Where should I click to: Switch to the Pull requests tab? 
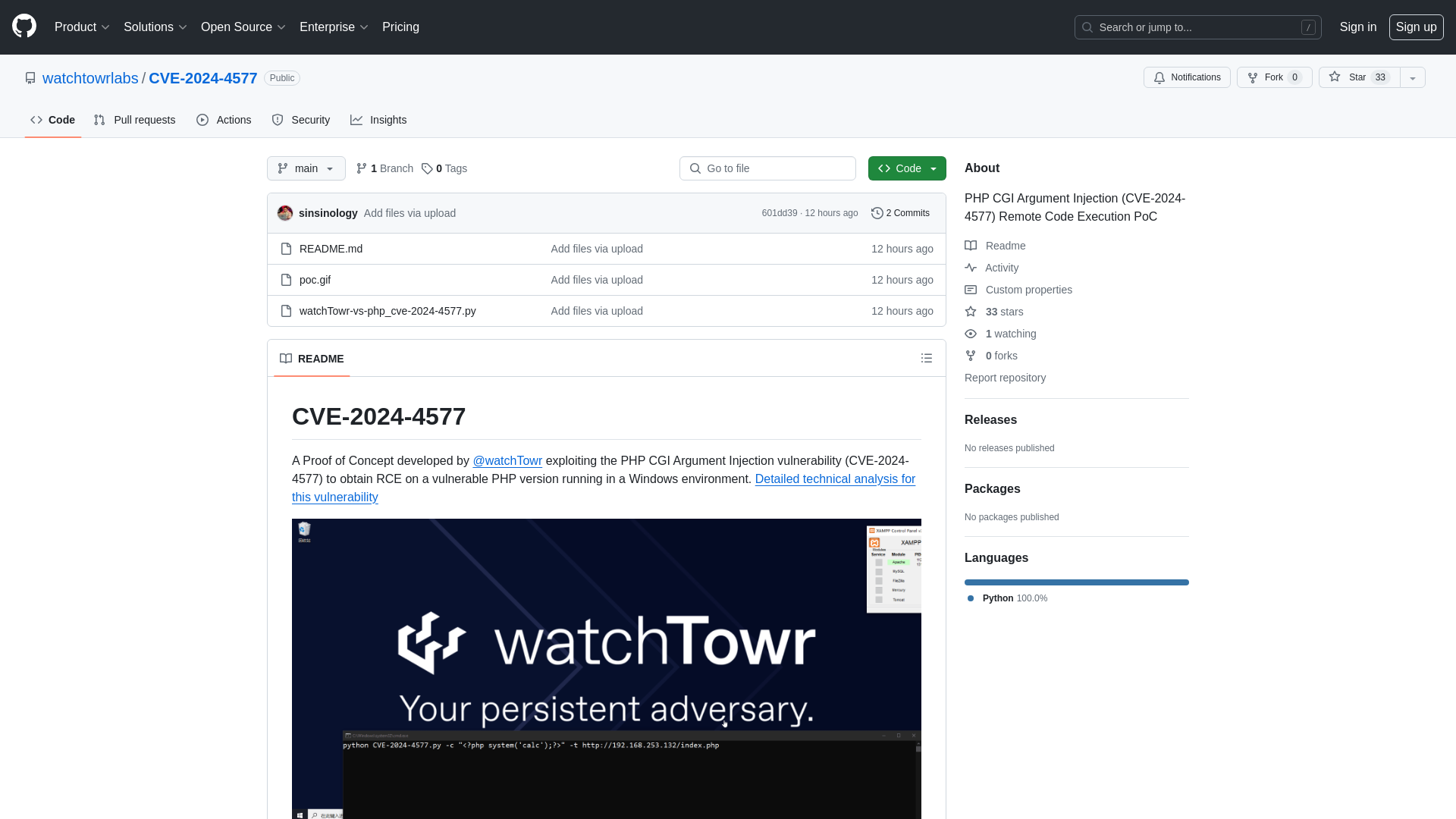(134, 120)
